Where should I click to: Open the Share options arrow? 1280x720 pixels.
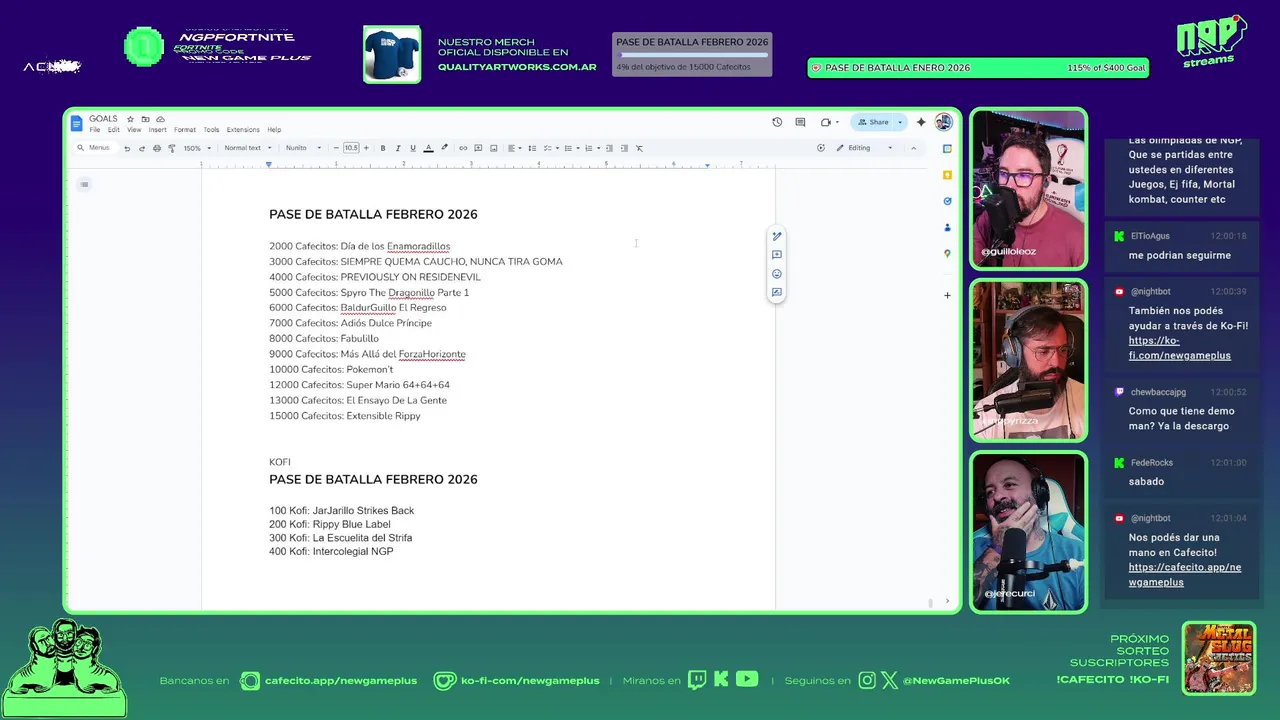pos(900,122)
